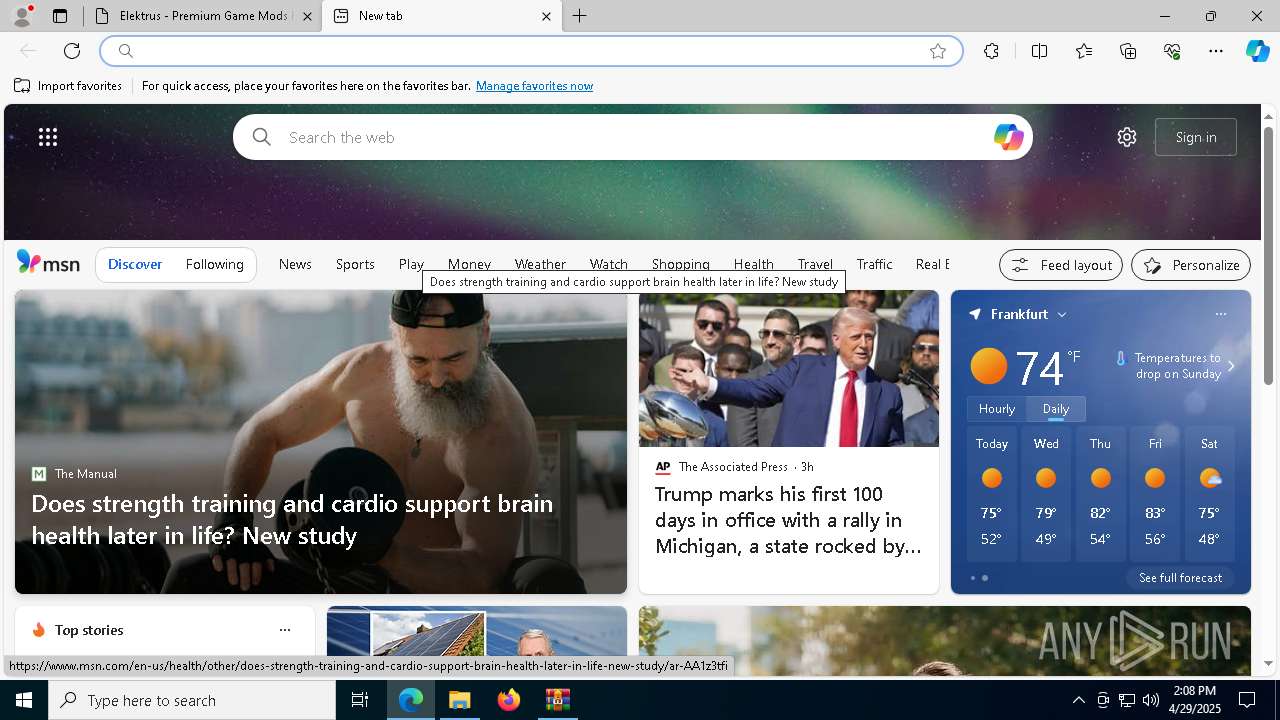This screenshot has height=720, width=1280.
Task: Select the Discover feed tab
Action: pos(135,264)
